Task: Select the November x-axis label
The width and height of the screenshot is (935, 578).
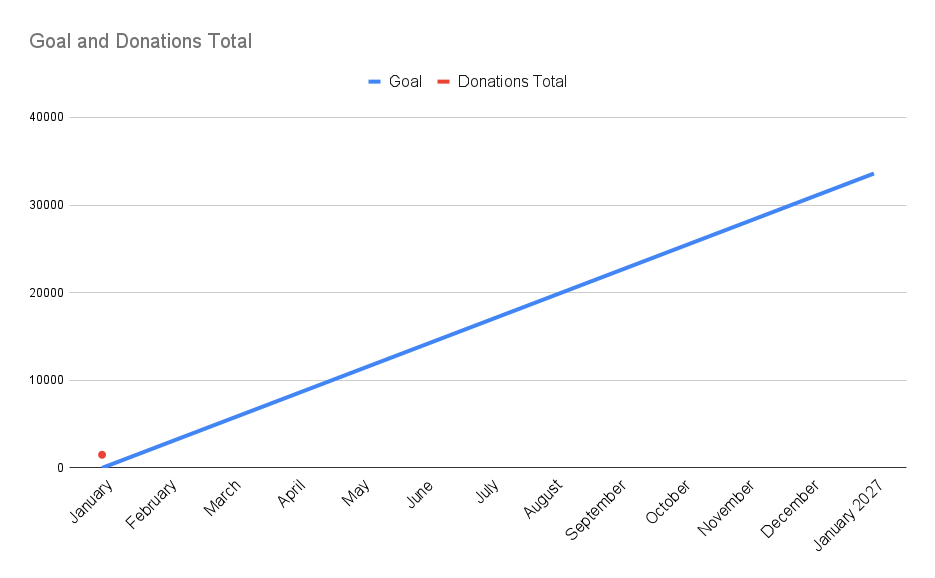Action: 728,507
